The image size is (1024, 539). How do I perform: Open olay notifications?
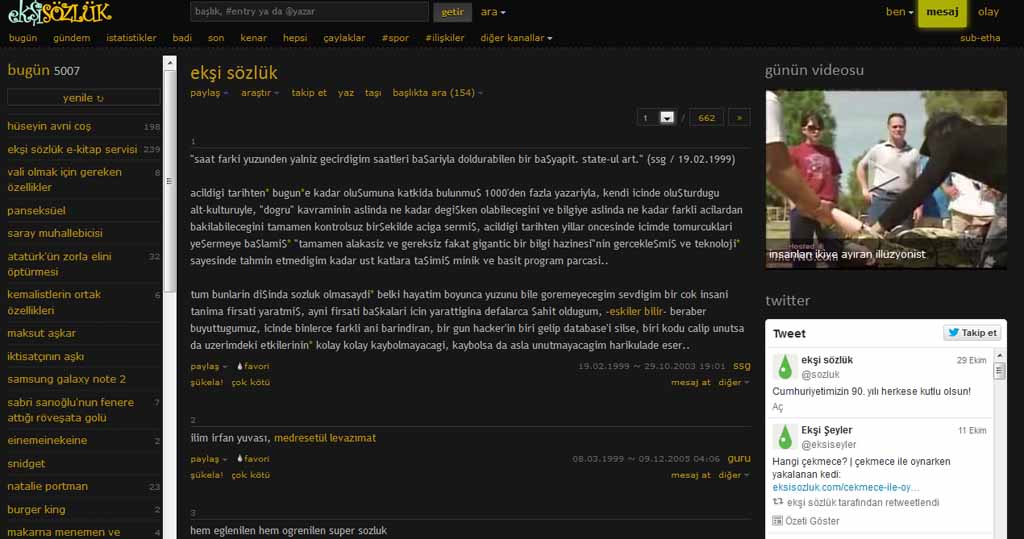click(x=988, y=12)
